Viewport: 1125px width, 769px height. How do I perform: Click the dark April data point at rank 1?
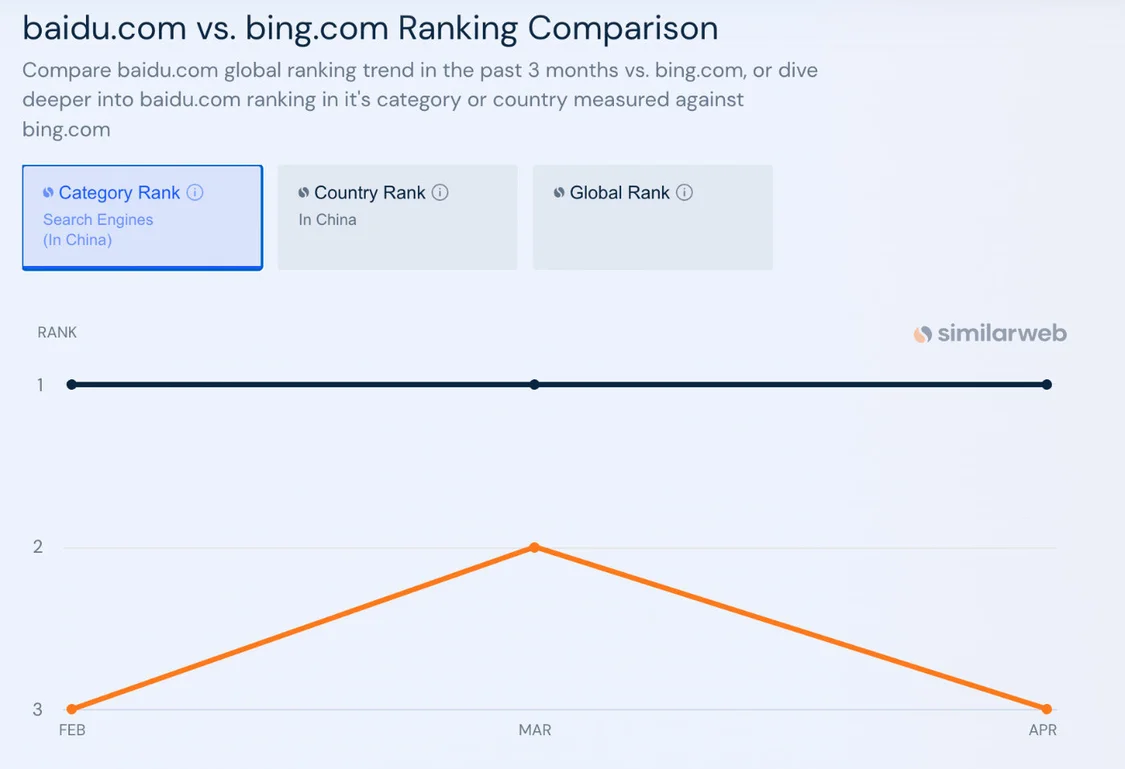(1047, 384)
